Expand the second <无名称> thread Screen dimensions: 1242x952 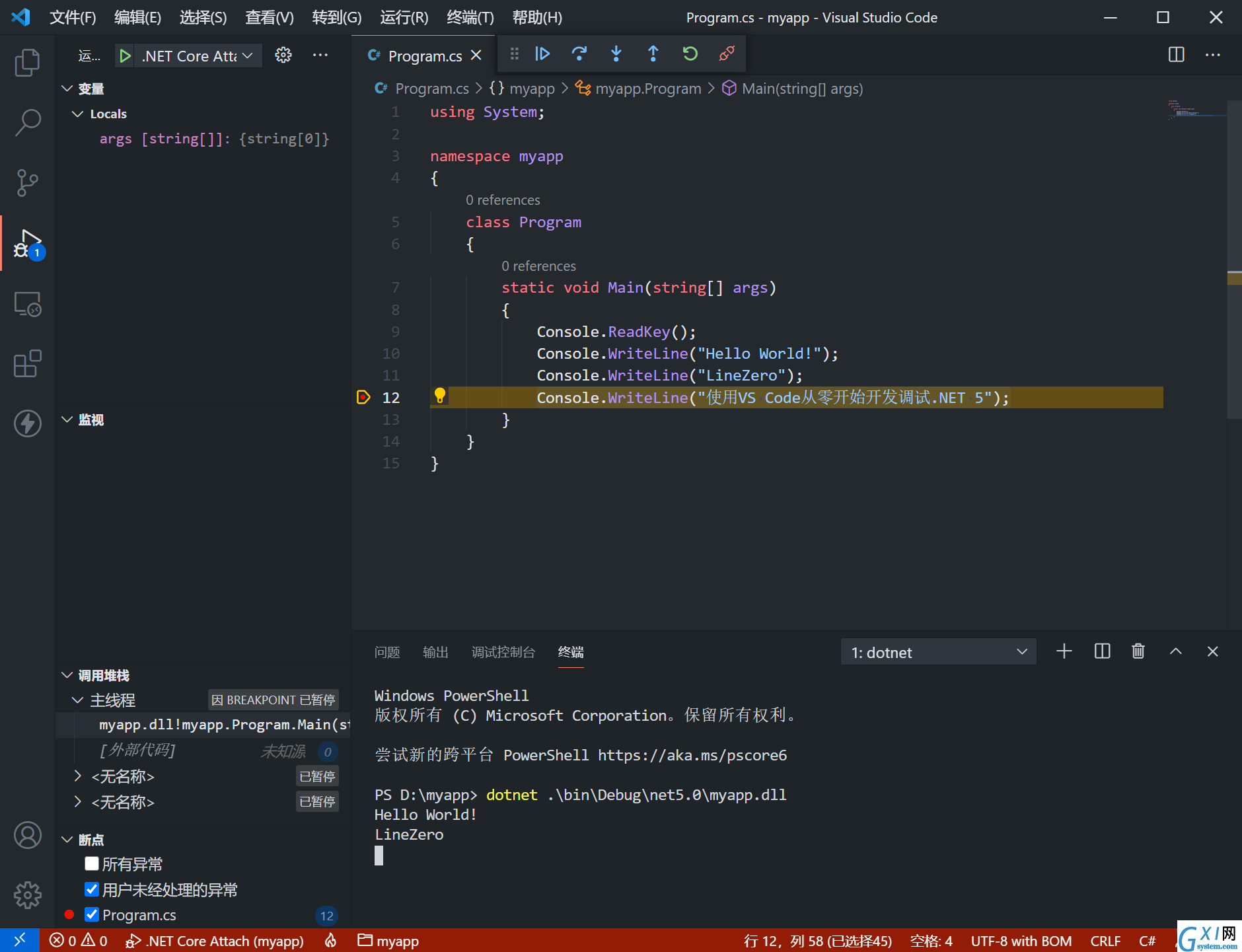pos(77,801)
